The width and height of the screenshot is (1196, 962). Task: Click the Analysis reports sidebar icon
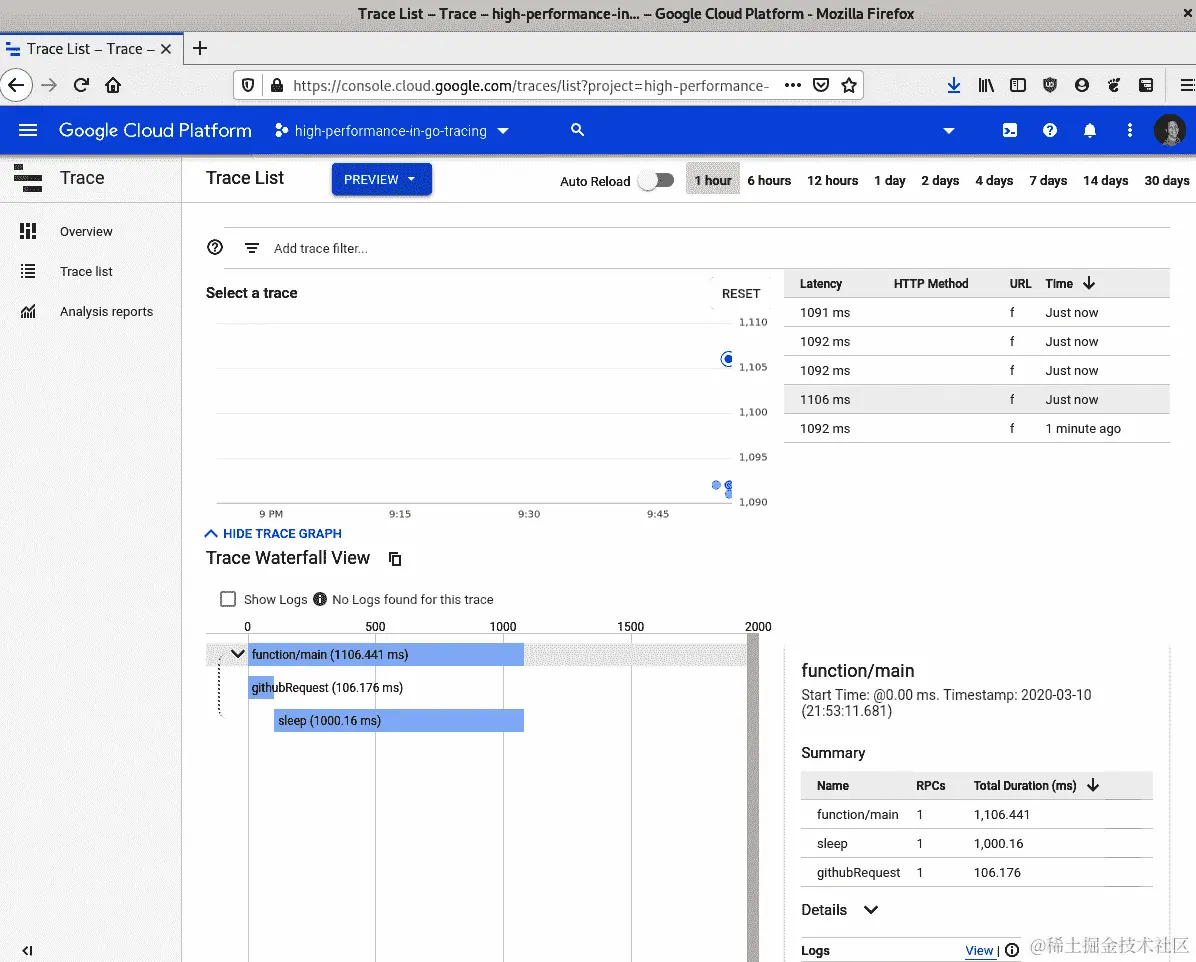click(x=28, y=311)
